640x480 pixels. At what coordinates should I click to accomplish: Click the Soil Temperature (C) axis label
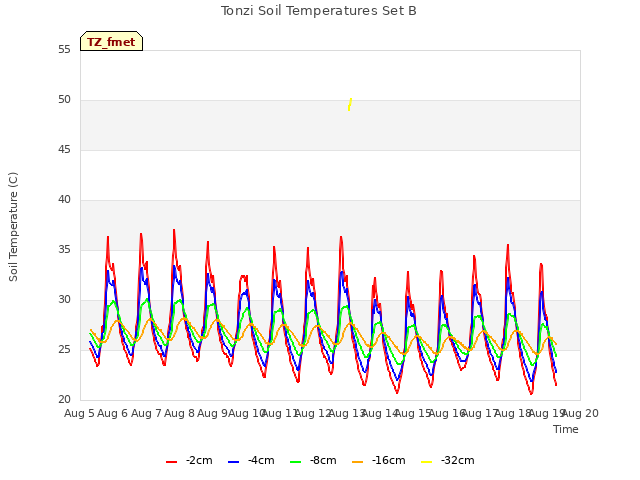(13, 227)
